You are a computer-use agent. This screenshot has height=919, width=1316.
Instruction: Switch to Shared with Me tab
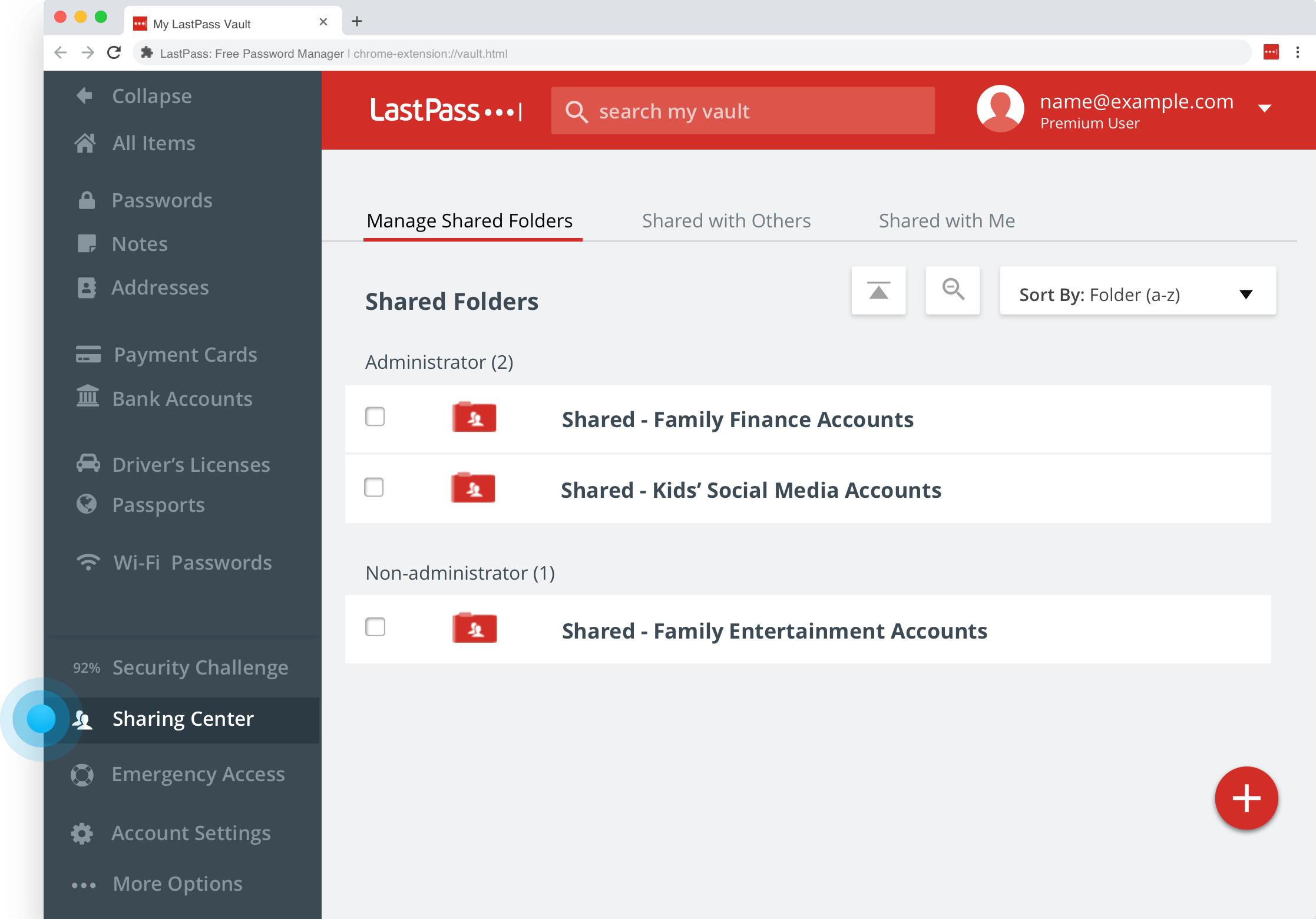click(947, 221)
